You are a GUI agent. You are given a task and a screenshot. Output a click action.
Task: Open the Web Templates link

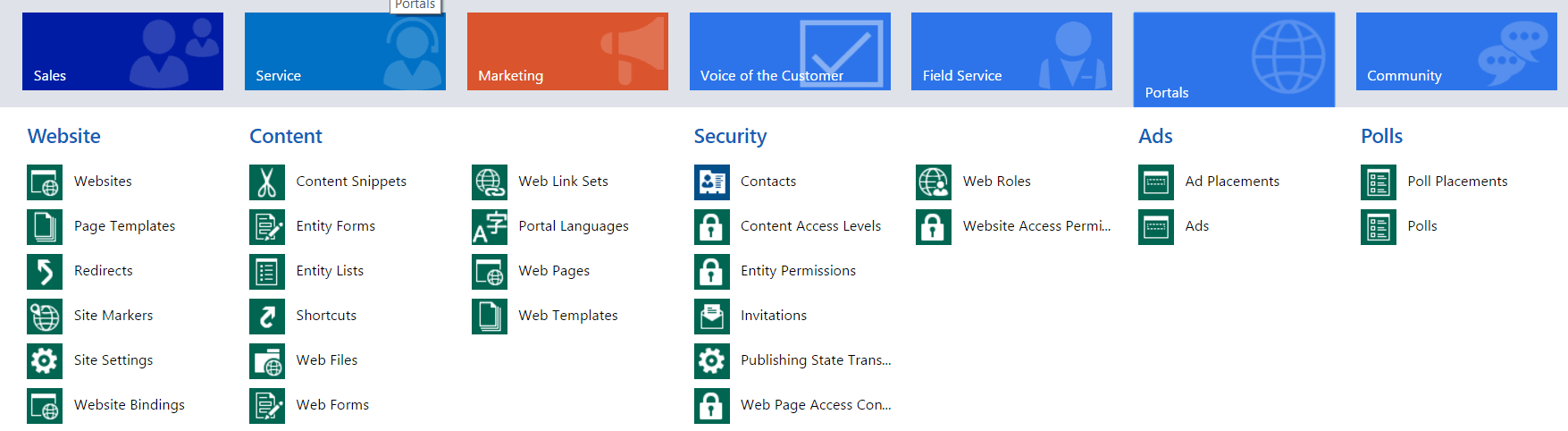[x=567, y=316]
